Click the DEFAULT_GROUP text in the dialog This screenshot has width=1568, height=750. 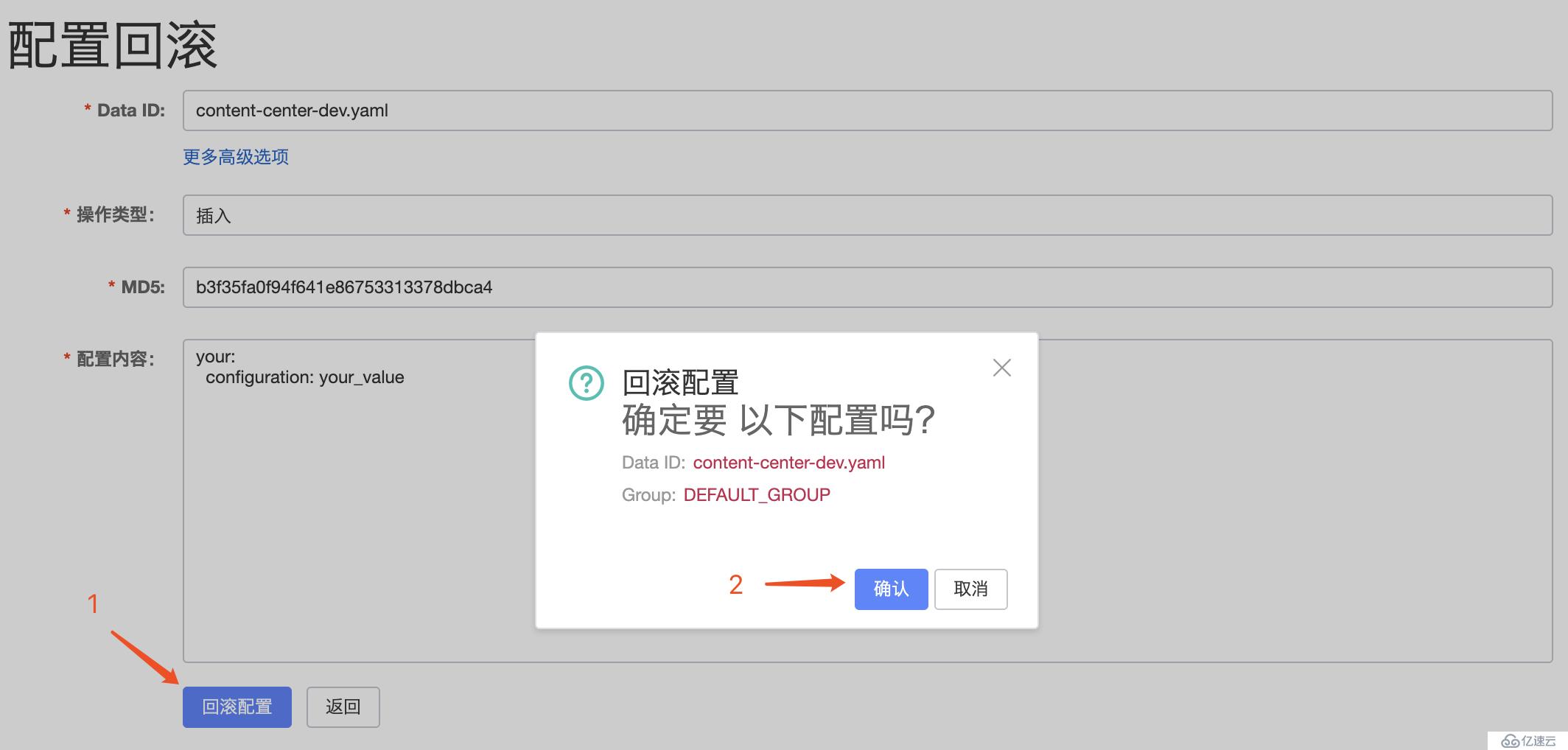(757, 494)
